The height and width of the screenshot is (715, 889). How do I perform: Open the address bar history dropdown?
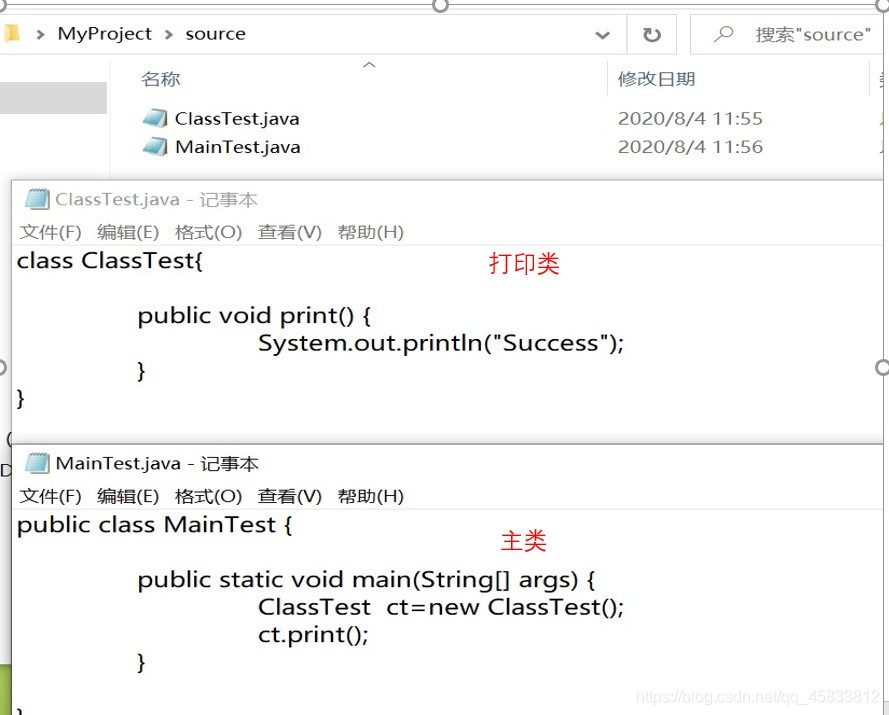pyautogui.click(x=602, y=35)
